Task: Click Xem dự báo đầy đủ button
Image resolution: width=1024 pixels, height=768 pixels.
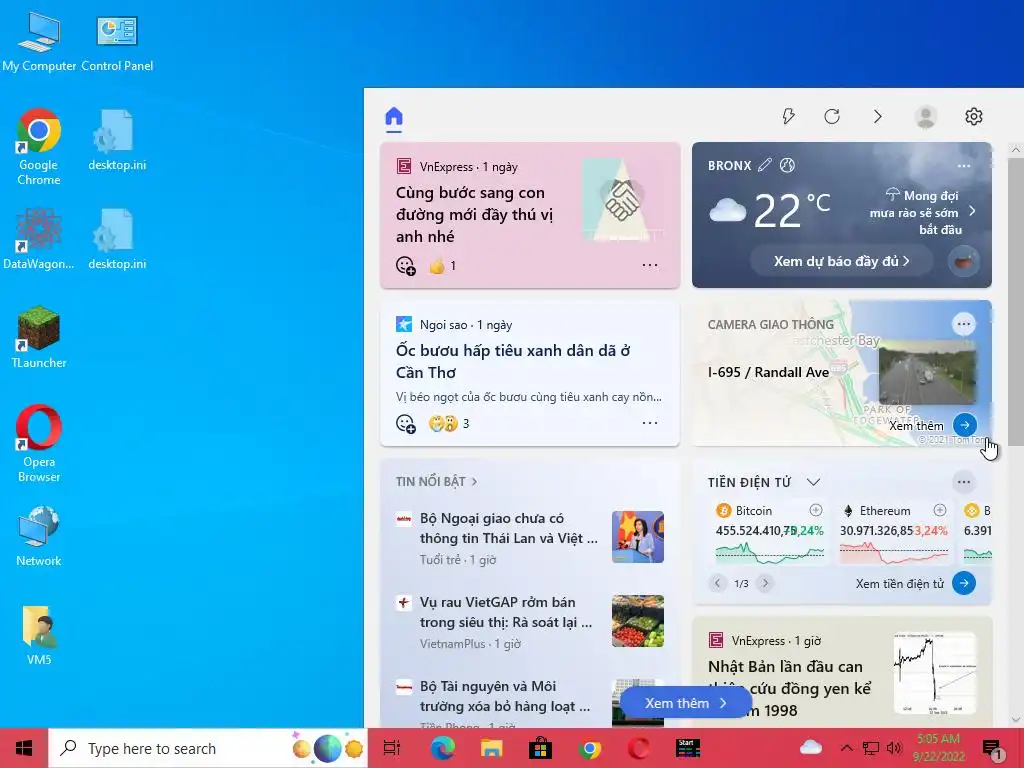Action: pos(842,261)
